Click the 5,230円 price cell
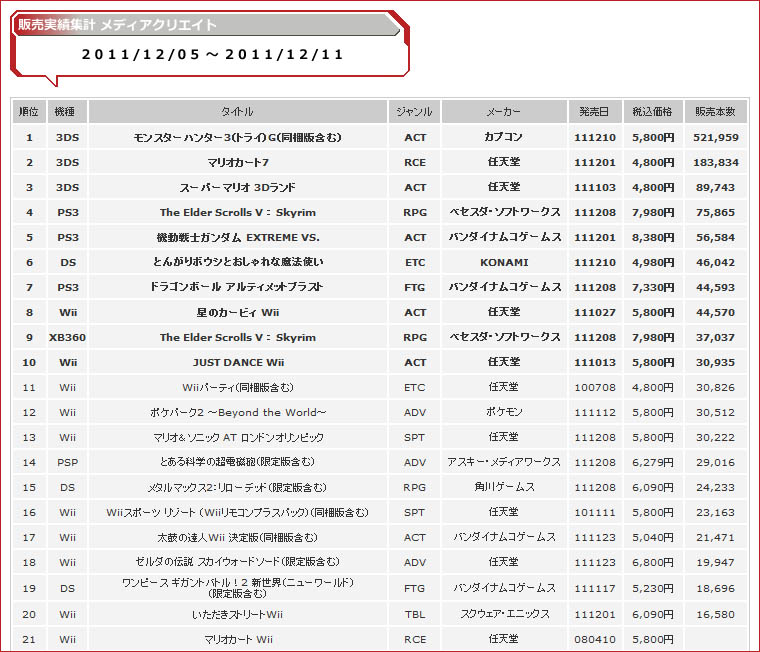This screenshot has width=760, height=652. point(653,588)
